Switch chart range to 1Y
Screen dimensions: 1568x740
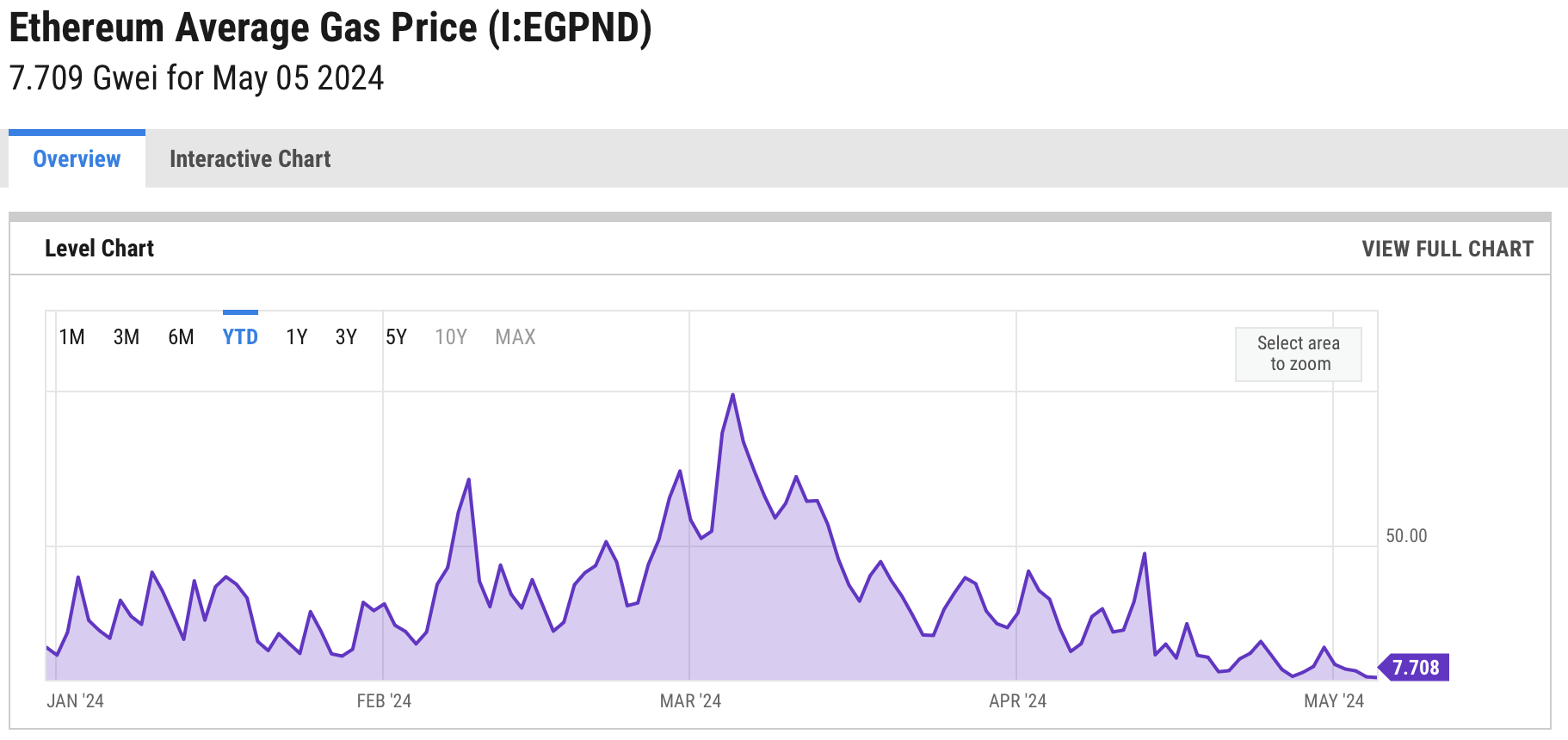tap(296, 337)
